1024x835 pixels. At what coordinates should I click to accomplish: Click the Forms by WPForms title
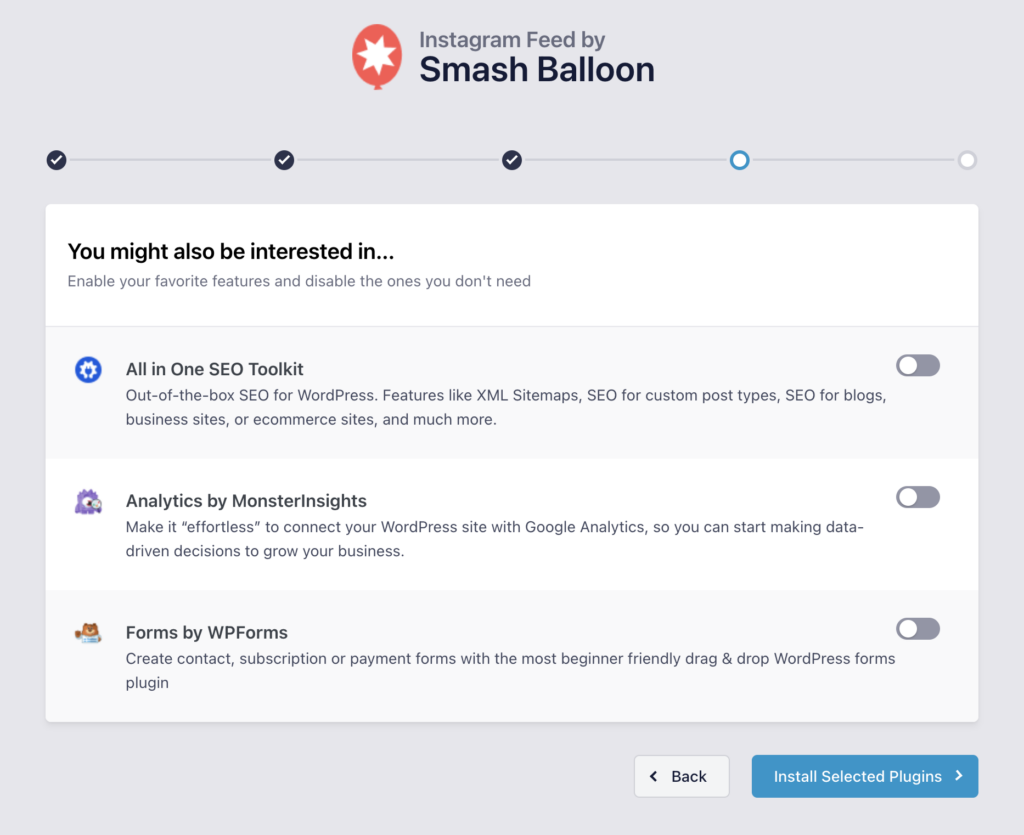click(x=207, y=632)
